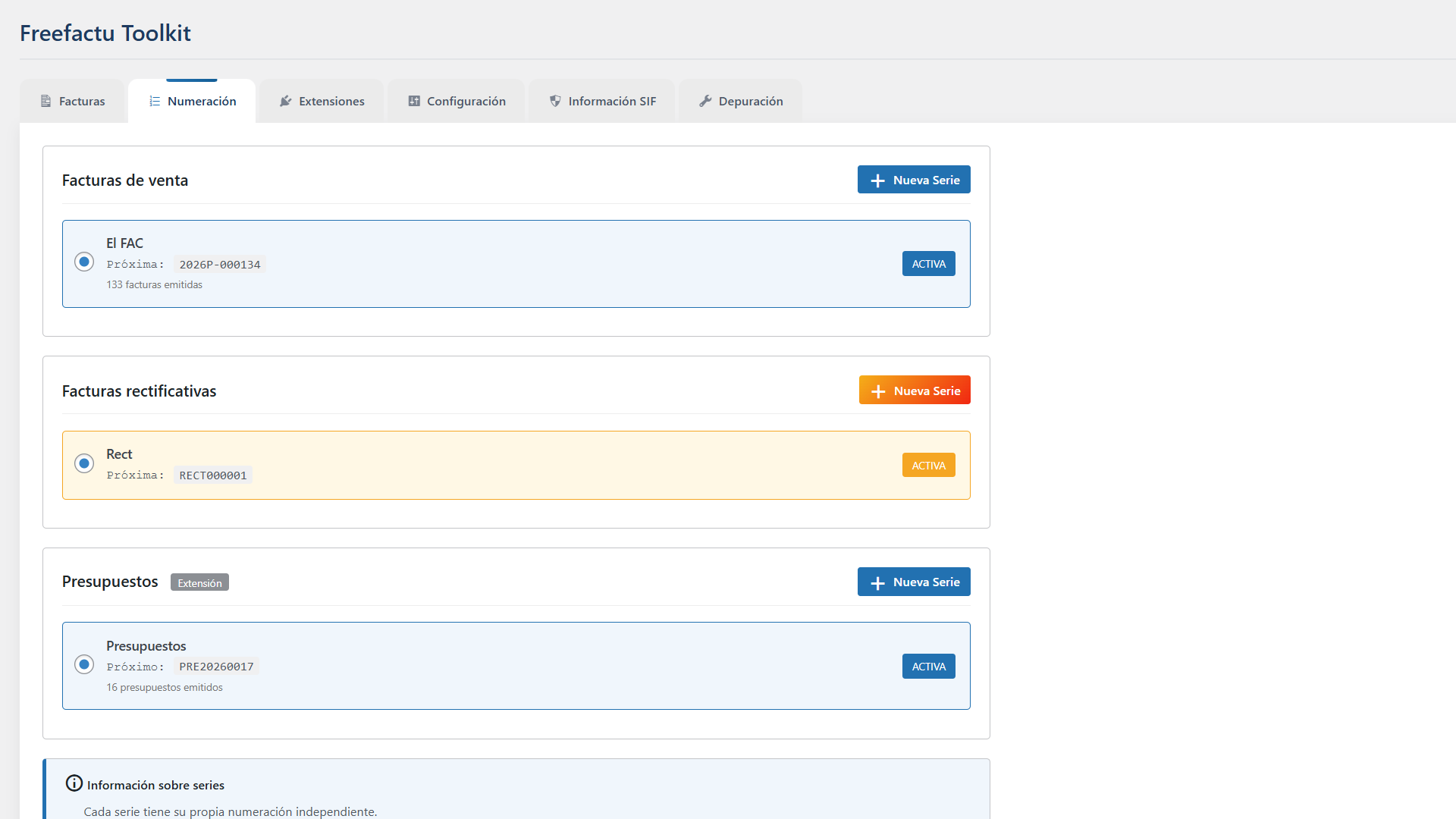Viewport: 1456px width, 819px height.
Task: Click the Información SIF shield icon
Action: tap(555, 101)
